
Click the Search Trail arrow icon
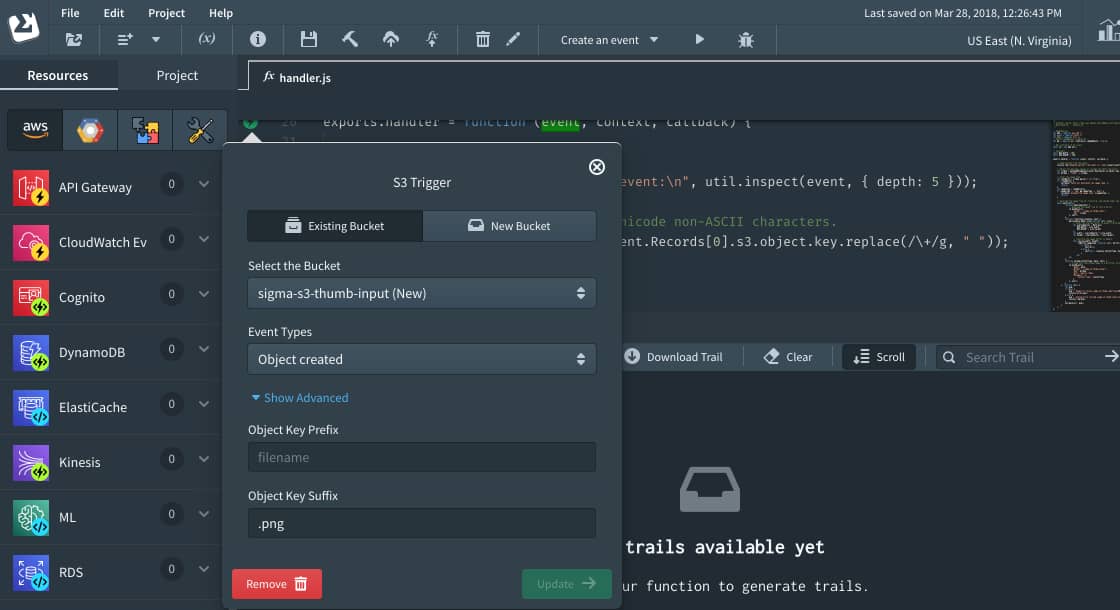pyautogui.click(x=1111, y=356)
